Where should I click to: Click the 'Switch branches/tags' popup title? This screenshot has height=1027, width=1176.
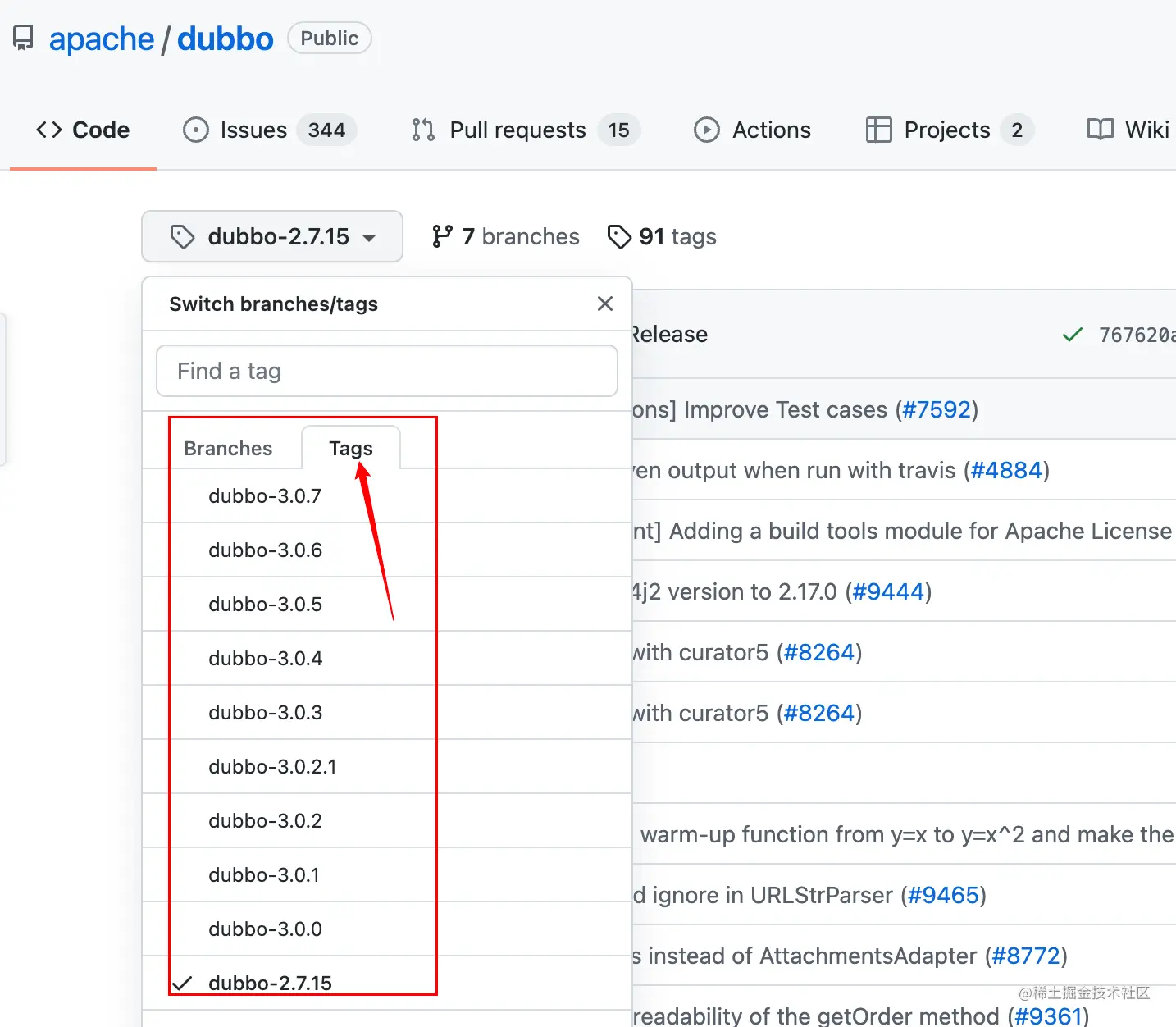pyautogui.click(x=273, y=304)
